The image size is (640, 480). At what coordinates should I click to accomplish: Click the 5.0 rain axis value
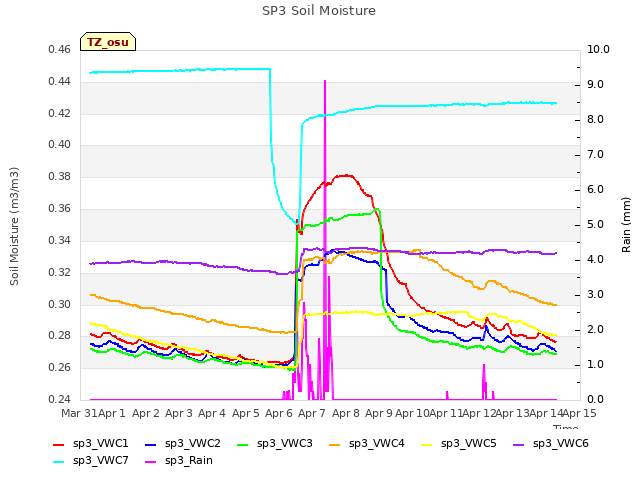pyautogui.click(x=595, y=225)
